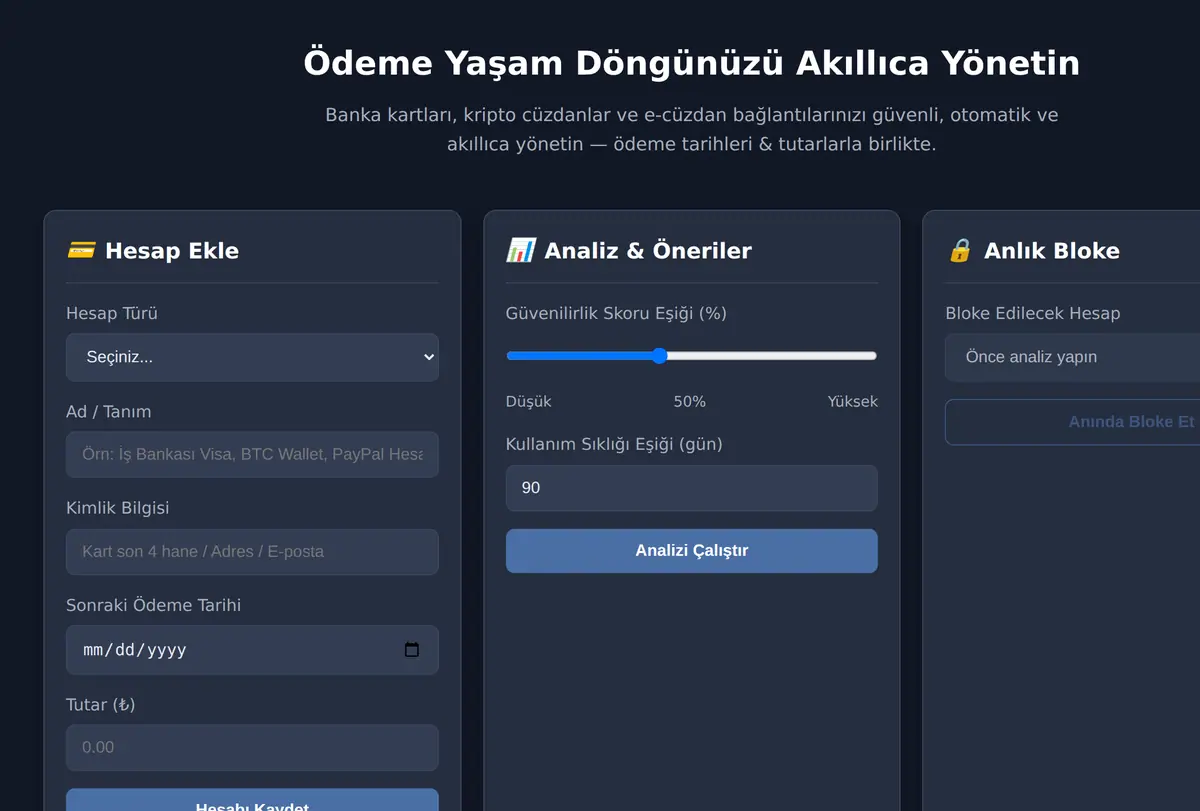Screen dimensions: 1200x811
Task: Click the 'Bloke Edilecek Hesap' label
Action: (x=1033, y=313)
